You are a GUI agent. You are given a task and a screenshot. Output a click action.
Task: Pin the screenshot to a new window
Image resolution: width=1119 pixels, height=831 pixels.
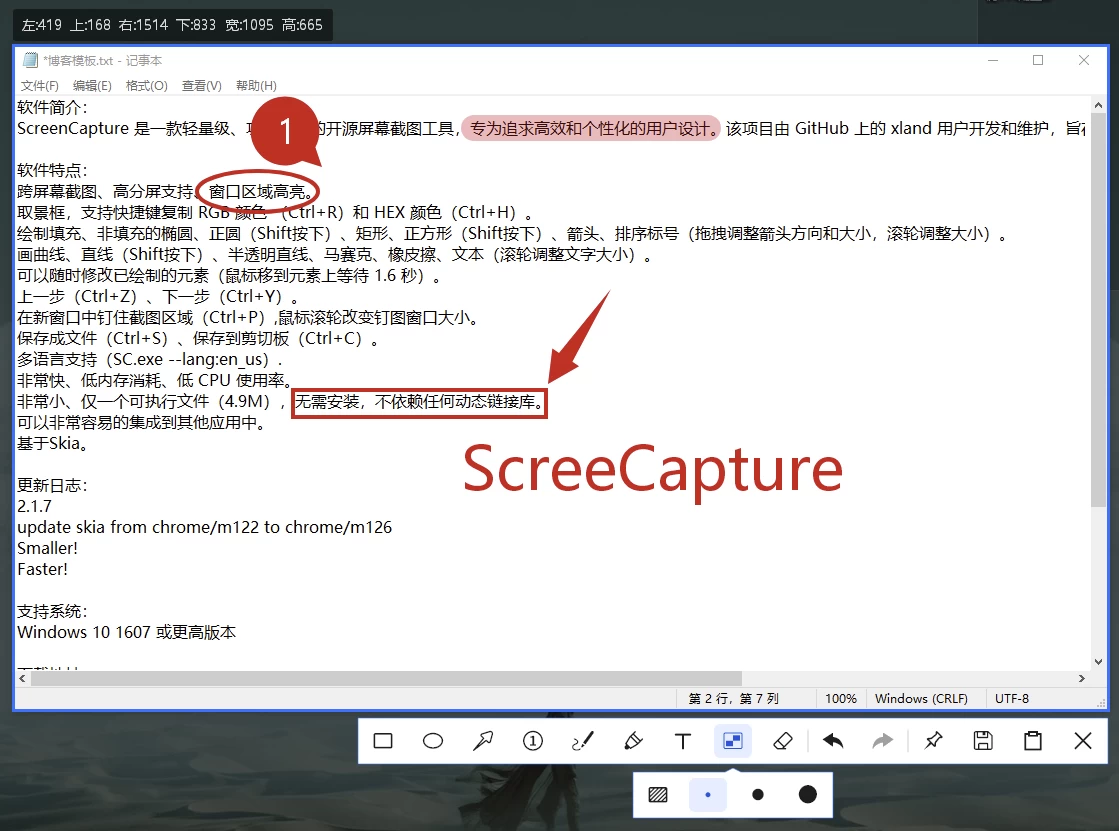933,741
